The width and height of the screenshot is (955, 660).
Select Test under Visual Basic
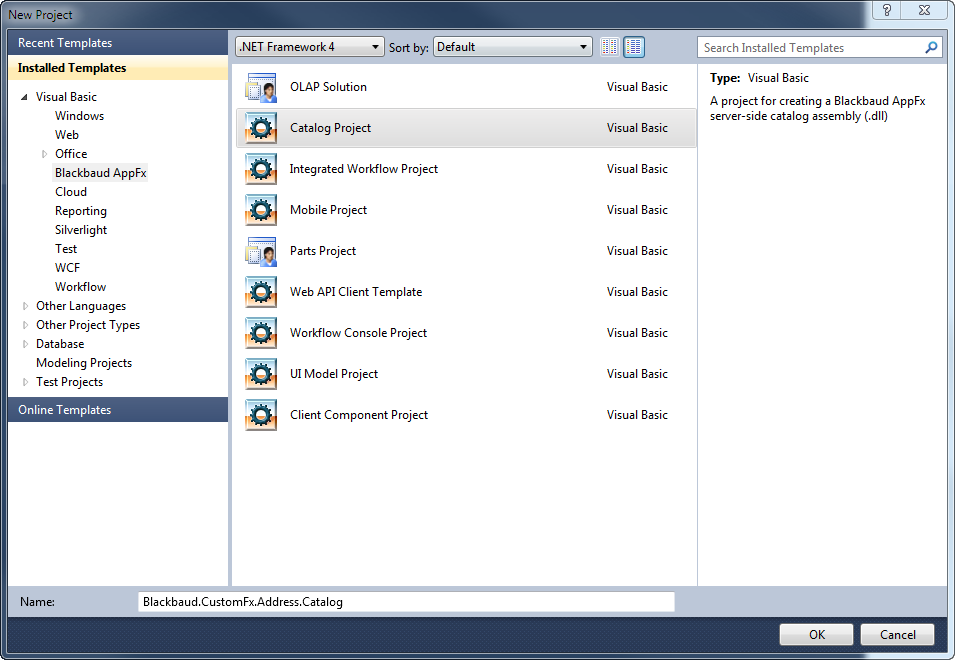66,248
